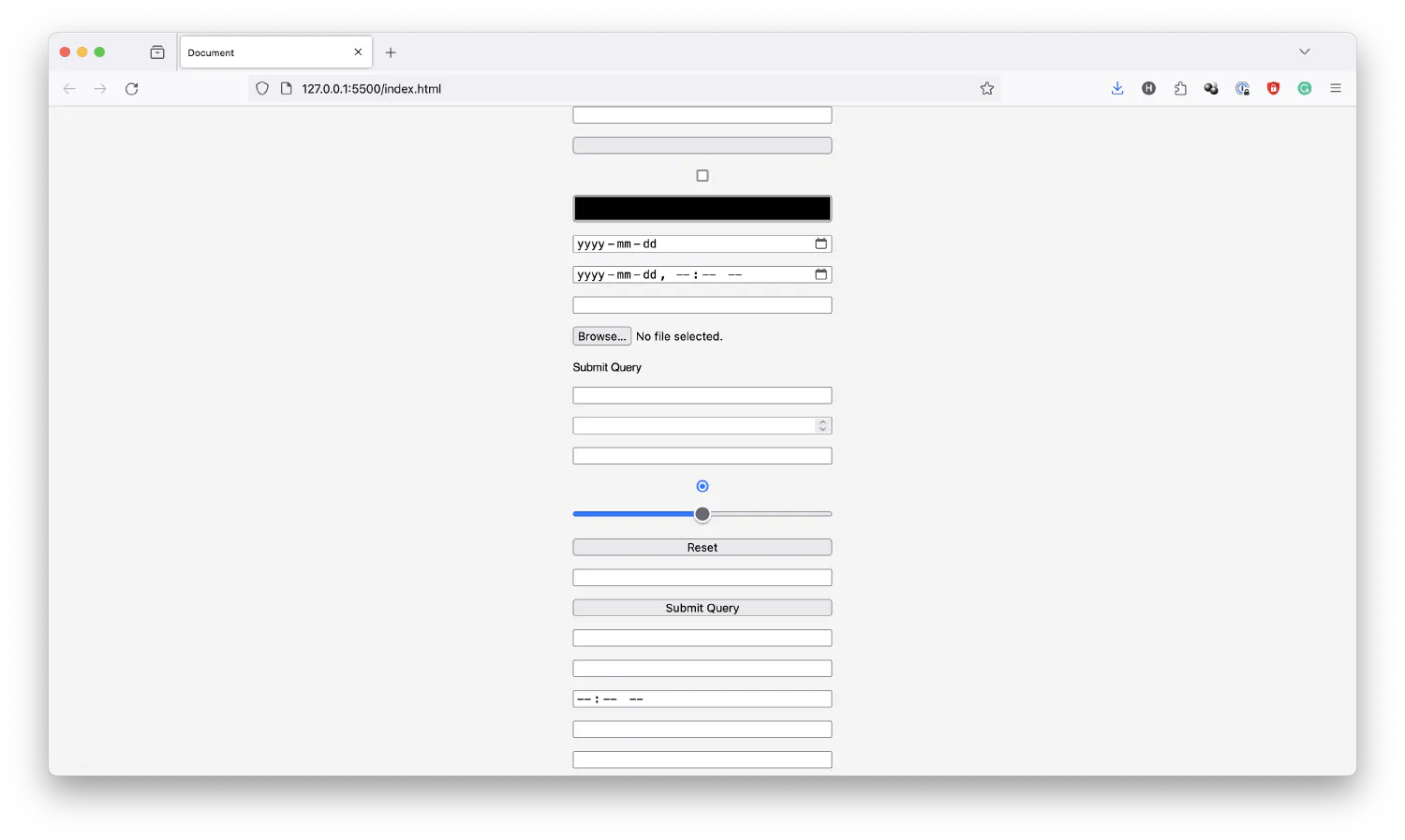
Task: Click the tracking protection shield icon
Action: 261,88
